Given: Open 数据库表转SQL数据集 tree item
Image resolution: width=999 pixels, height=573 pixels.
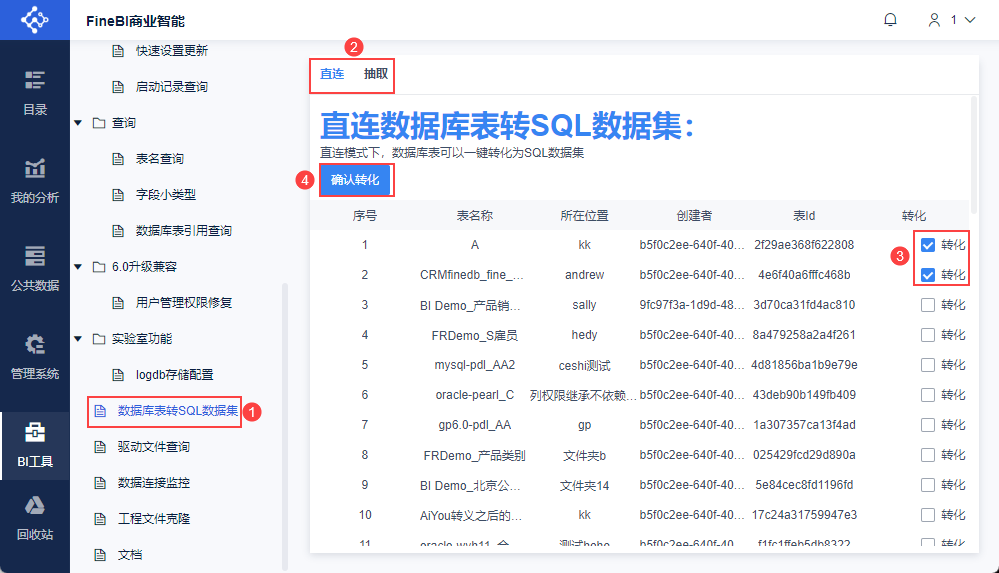Looking at the screenshot, I should click(x=178, y=411).
